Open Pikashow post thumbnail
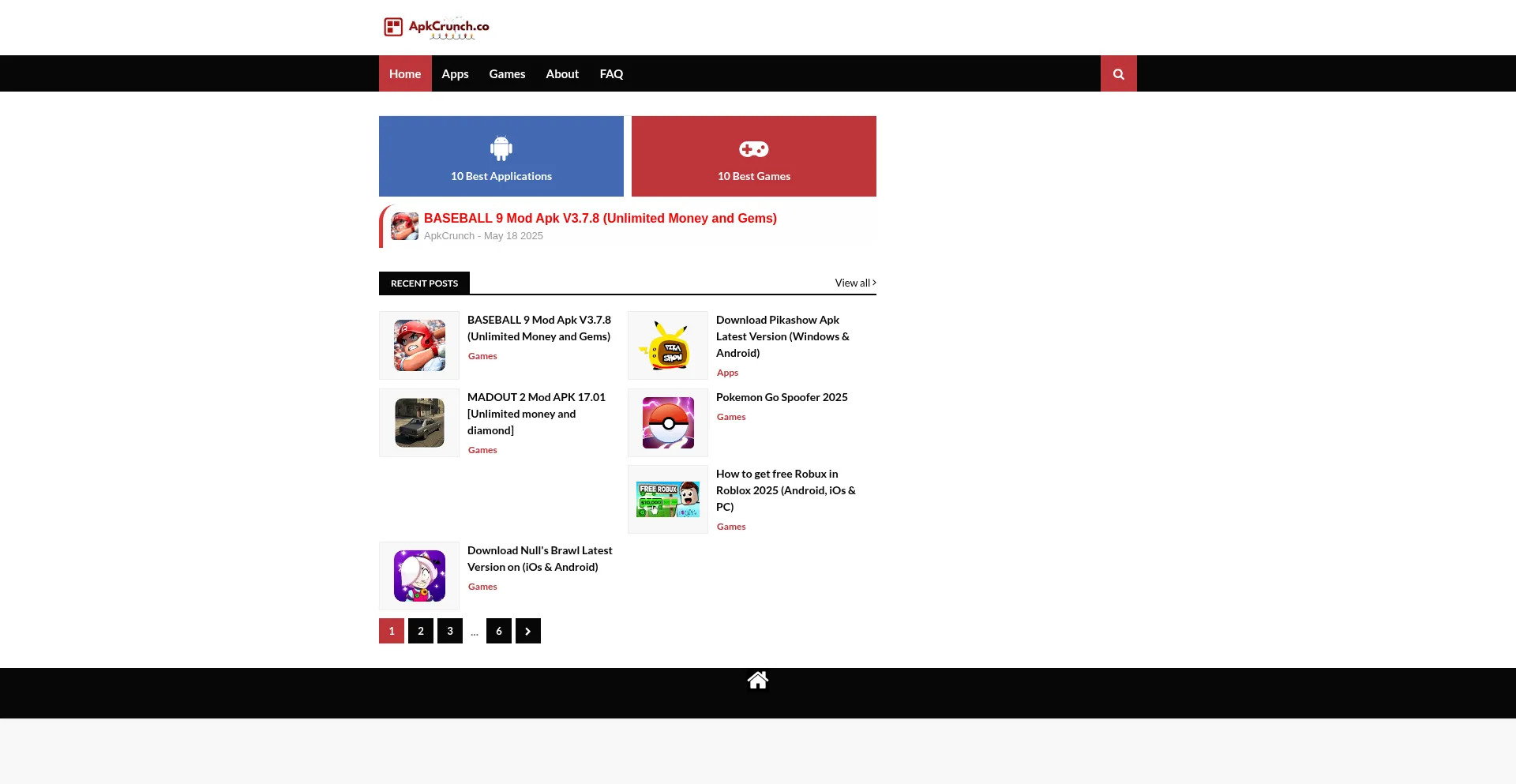The image size is (1516, 784). pyautogui.click(x=668, y=345)
